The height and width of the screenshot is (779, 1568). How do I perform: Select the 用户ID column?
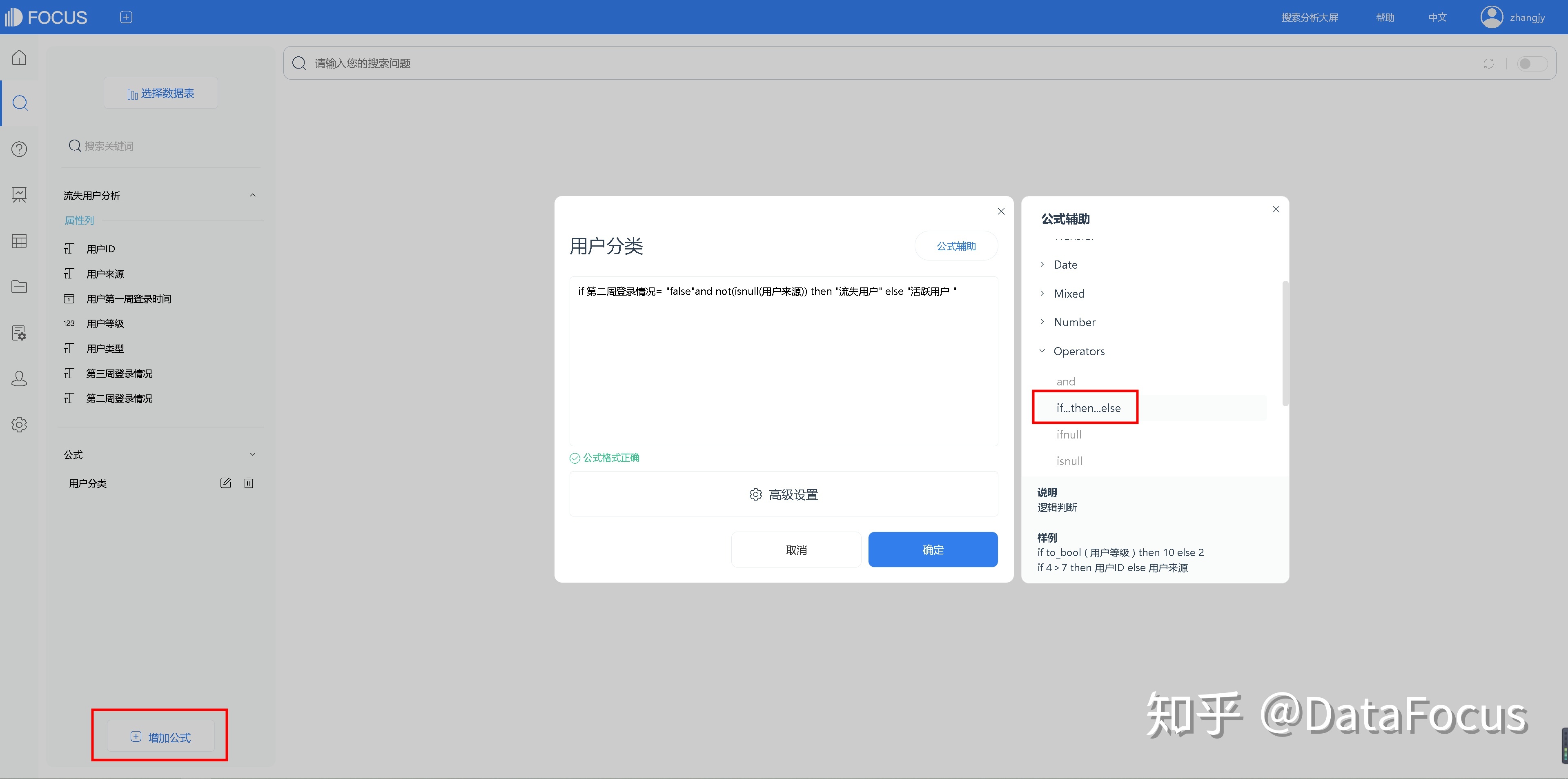(100, 249)
